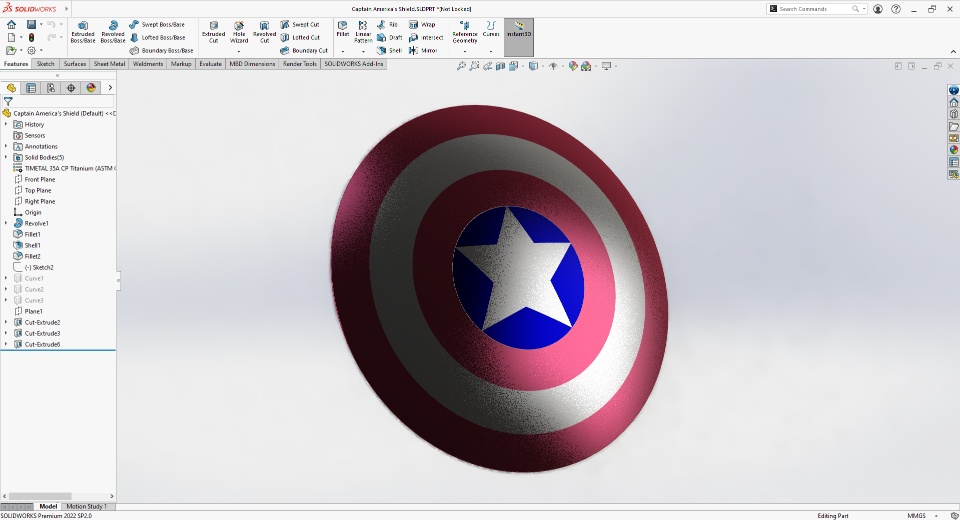Open the PropertyManager panel tab
Screen dimensions: 960x520
tap(31, 88)
